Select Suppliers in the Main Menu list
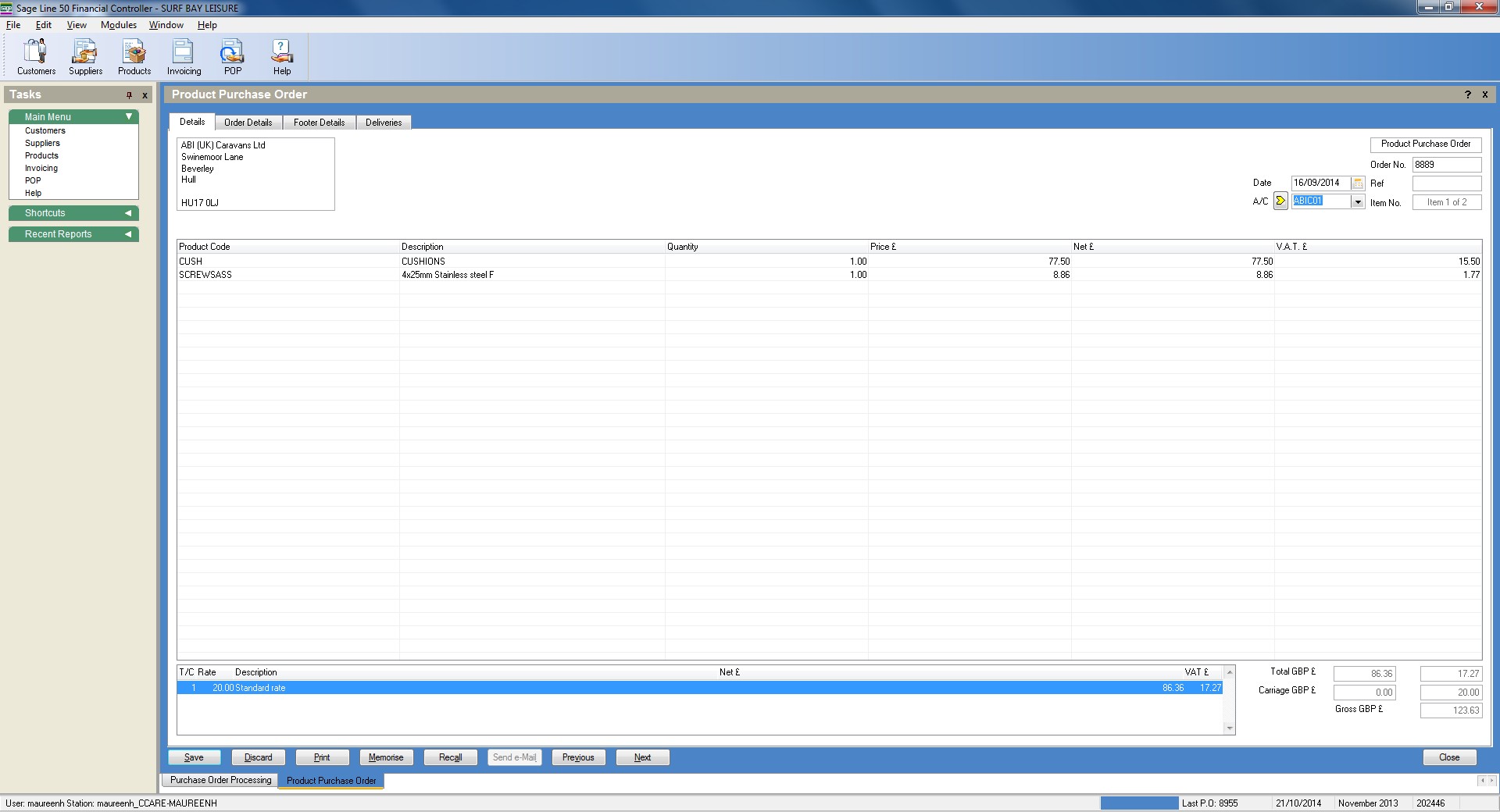Viewport: 1500px width, 812px height. [42, 143]
